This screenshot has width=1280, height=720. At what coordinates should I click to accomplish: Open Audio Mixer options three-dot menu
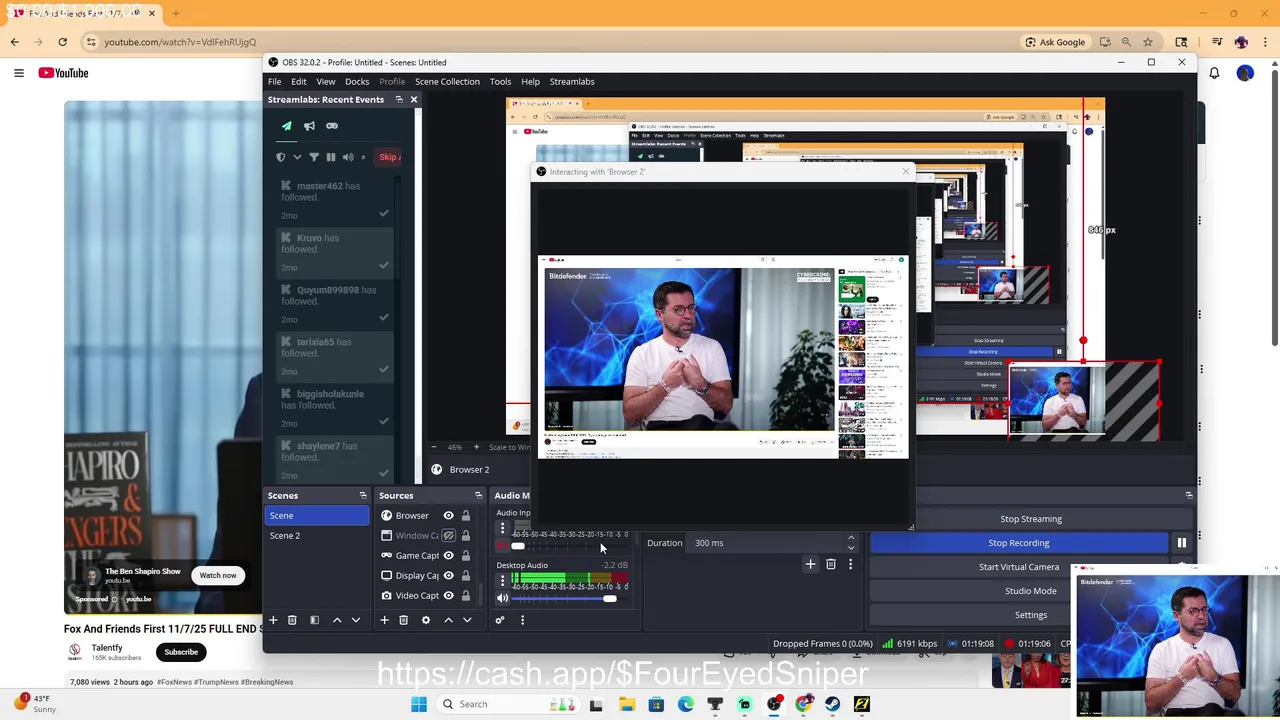point(522,620)
